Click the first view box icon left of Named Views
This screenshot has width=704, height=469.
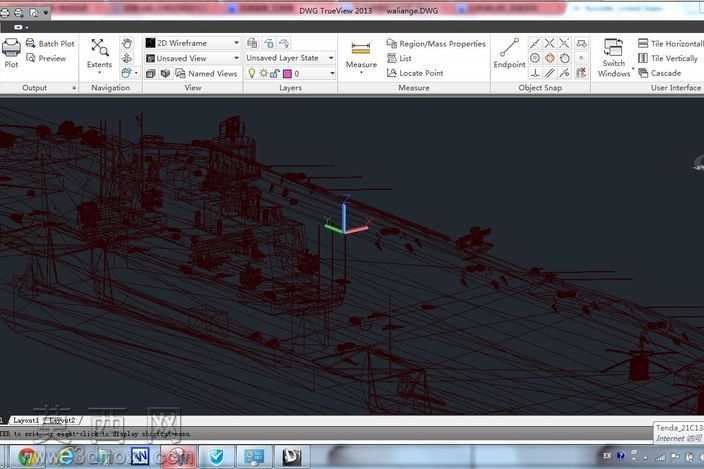[x=151, y=73]
